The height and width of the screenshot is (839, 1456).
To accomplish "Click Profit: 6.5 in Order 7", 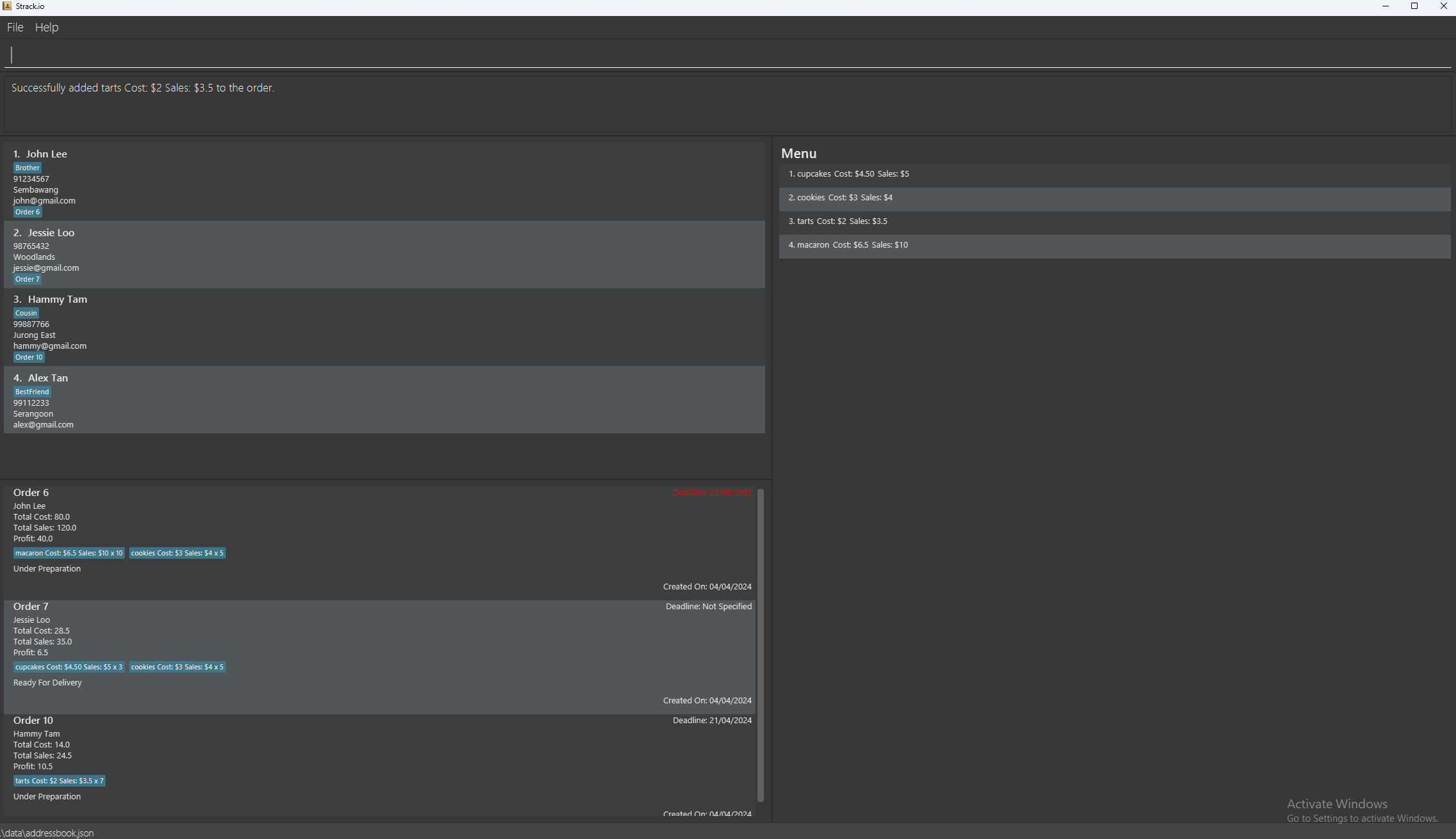I will pyautogui.click(x=31, y=653).
